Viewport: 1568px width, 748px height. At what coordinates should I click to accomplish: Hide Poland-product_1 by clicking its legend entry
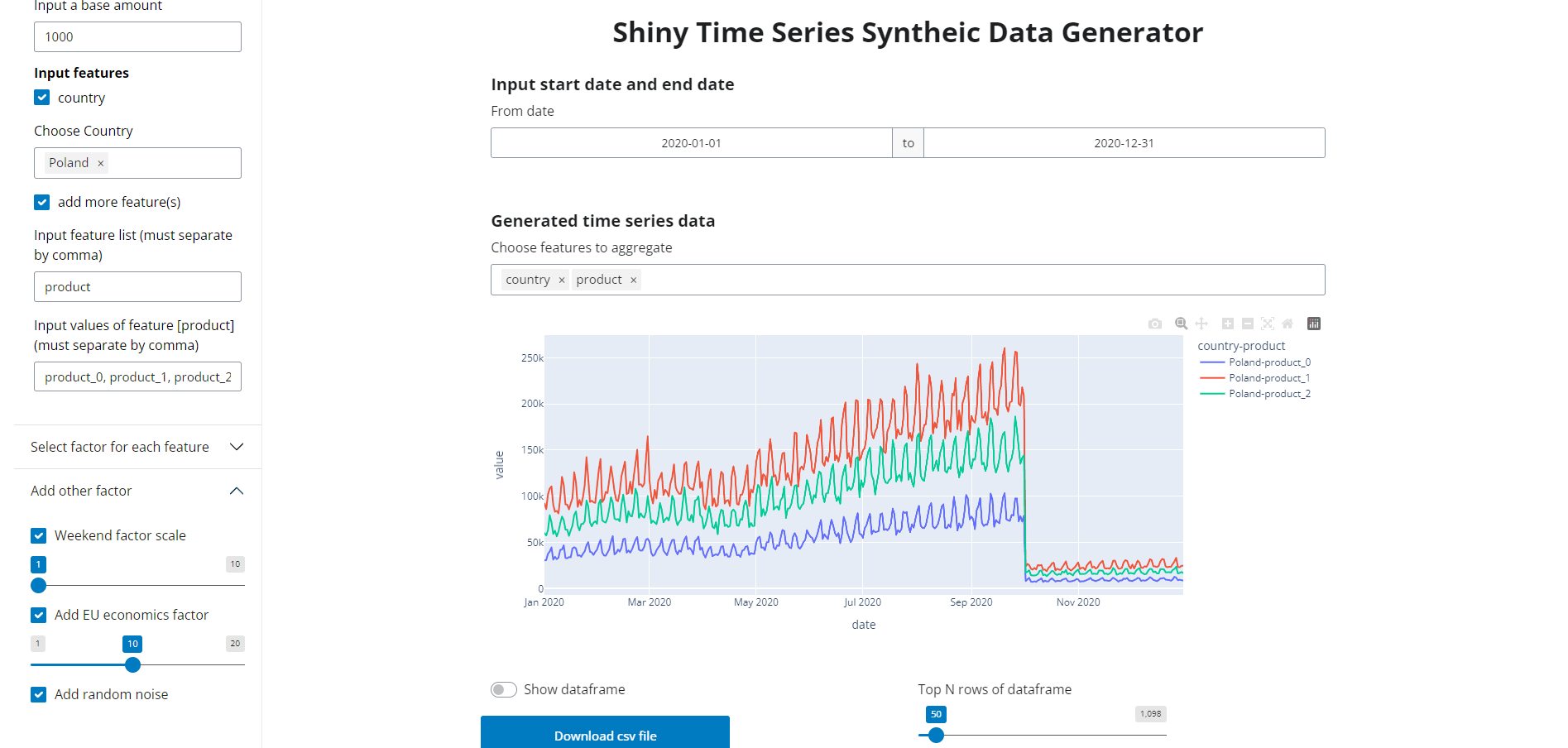(1268, 377)
